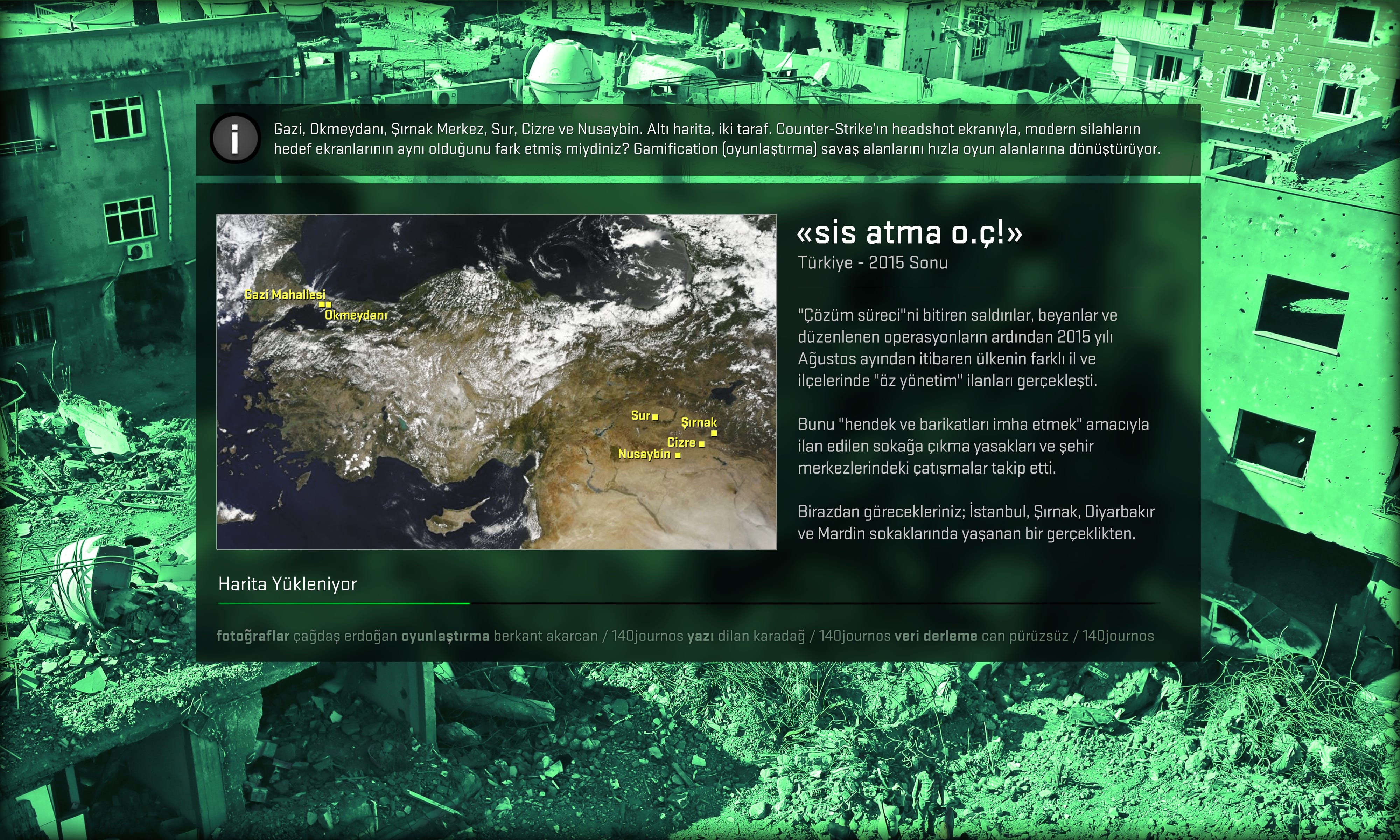The image size is (1400, 840).
Task: Click the "fotoğraflar" credit label
Action: click(253, 636)
